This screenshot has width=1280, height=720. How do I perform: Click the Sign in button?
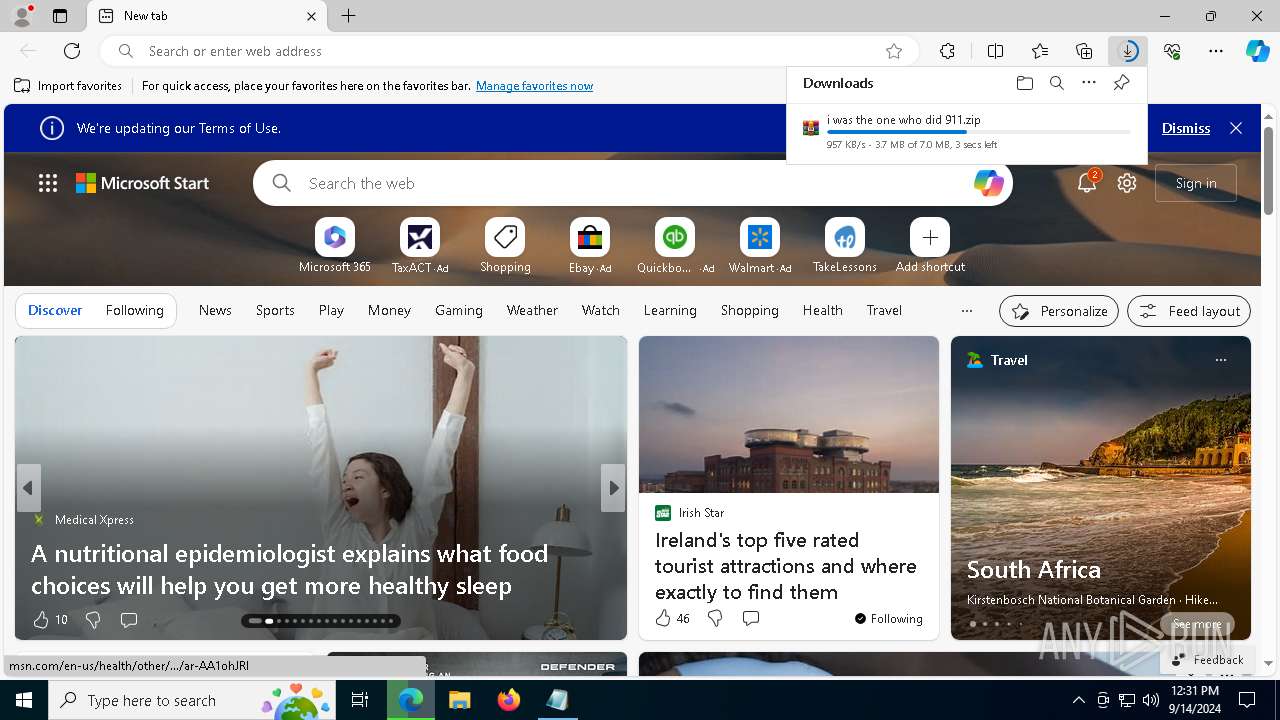point(1196,183)
